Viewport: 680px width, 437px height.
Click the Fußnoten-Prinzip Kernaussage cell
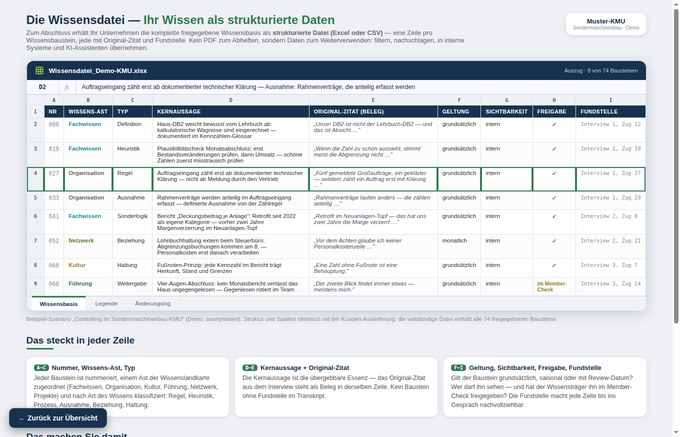231,268
